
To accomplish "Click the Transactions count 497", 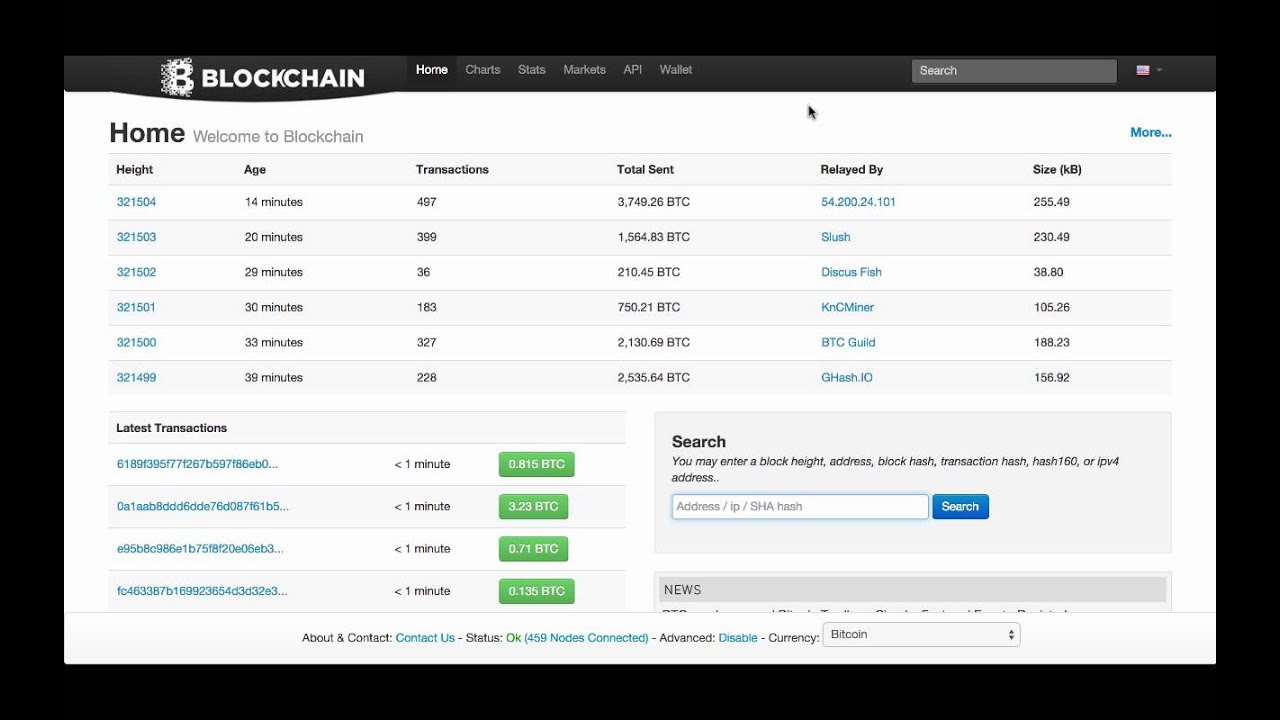I will point(427,202).
